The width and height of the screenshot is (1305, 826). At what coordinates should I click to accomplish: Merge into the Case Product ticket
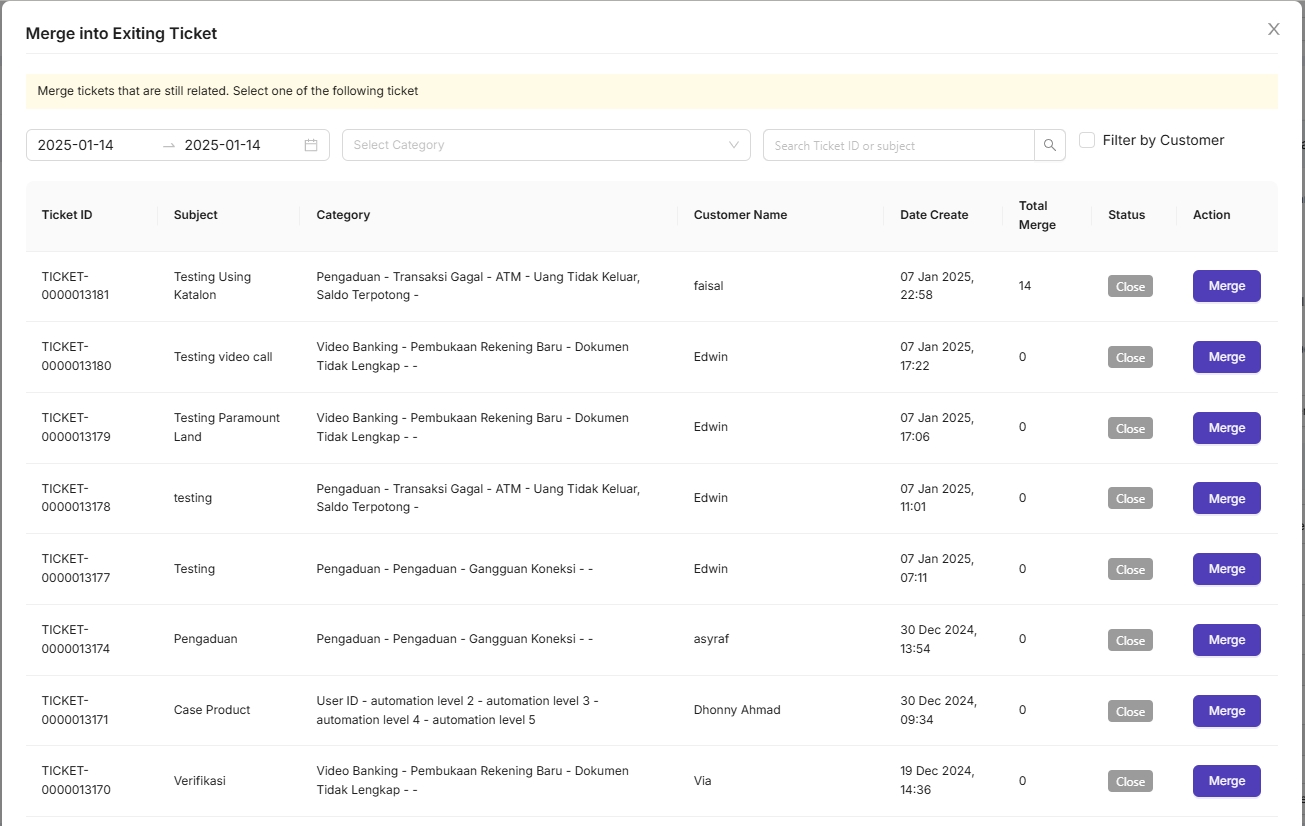[x=1226, y=711]
